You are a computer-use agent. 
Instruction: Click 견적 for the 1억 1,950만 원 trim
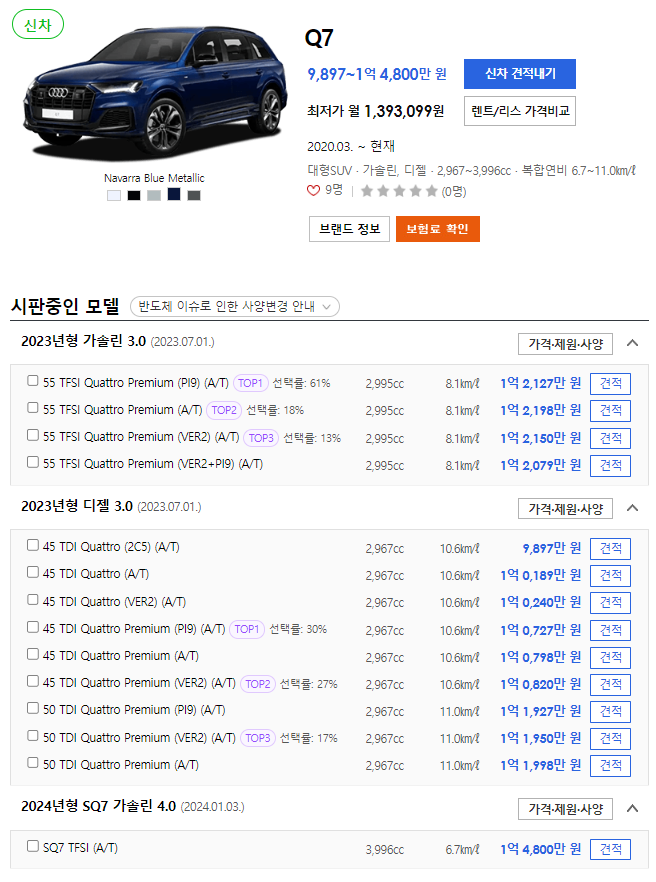(x=610, y=739)
